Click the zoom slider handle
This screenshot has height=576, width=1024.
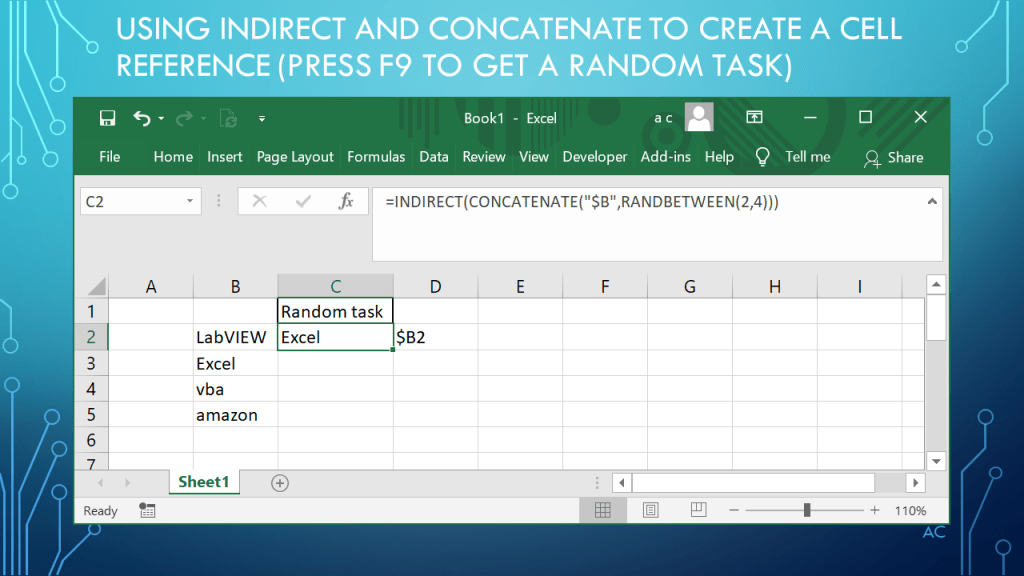(807, 511)
